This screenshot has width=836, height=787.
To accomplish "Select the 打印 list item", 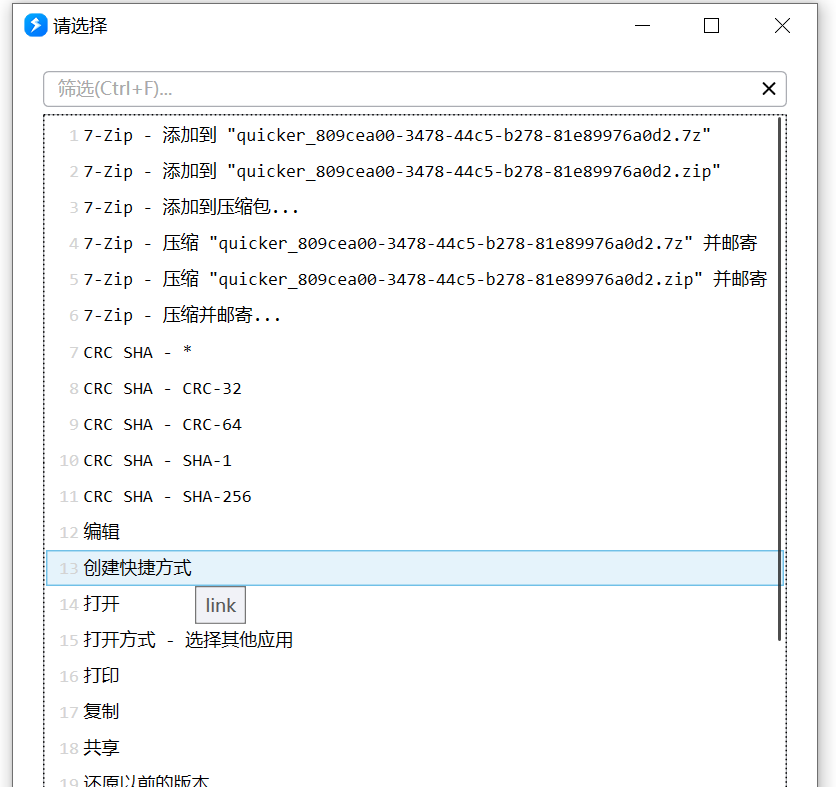I will pos(414,676).
